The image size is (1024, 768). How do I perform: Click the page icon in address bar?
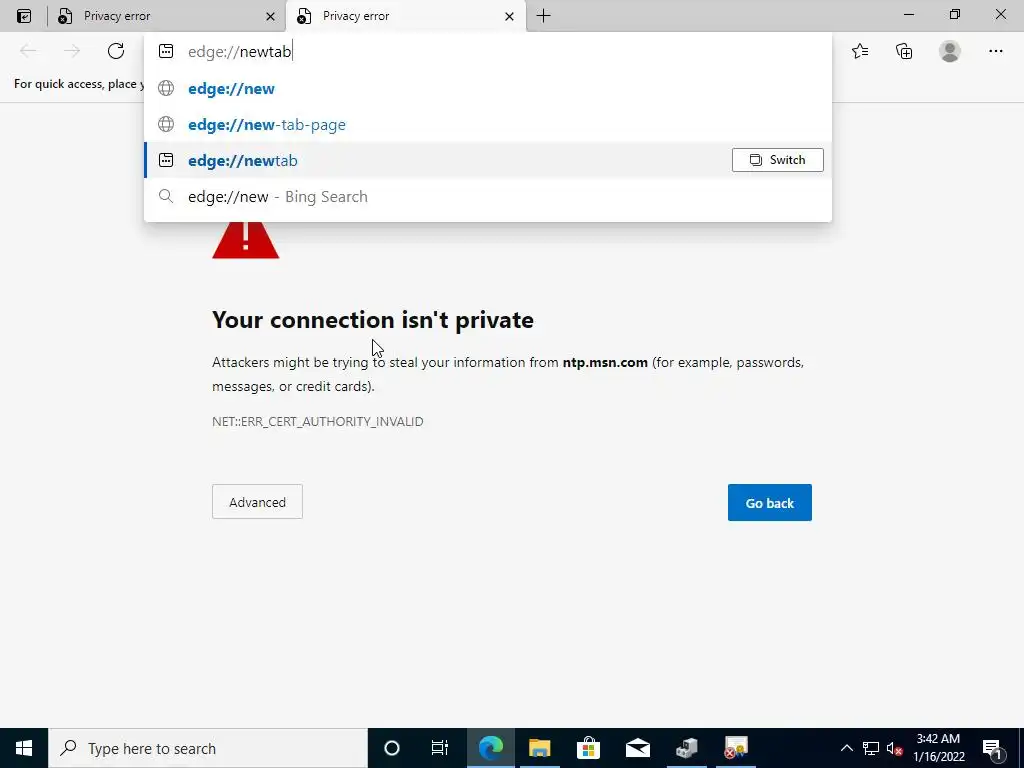point(166,51)
